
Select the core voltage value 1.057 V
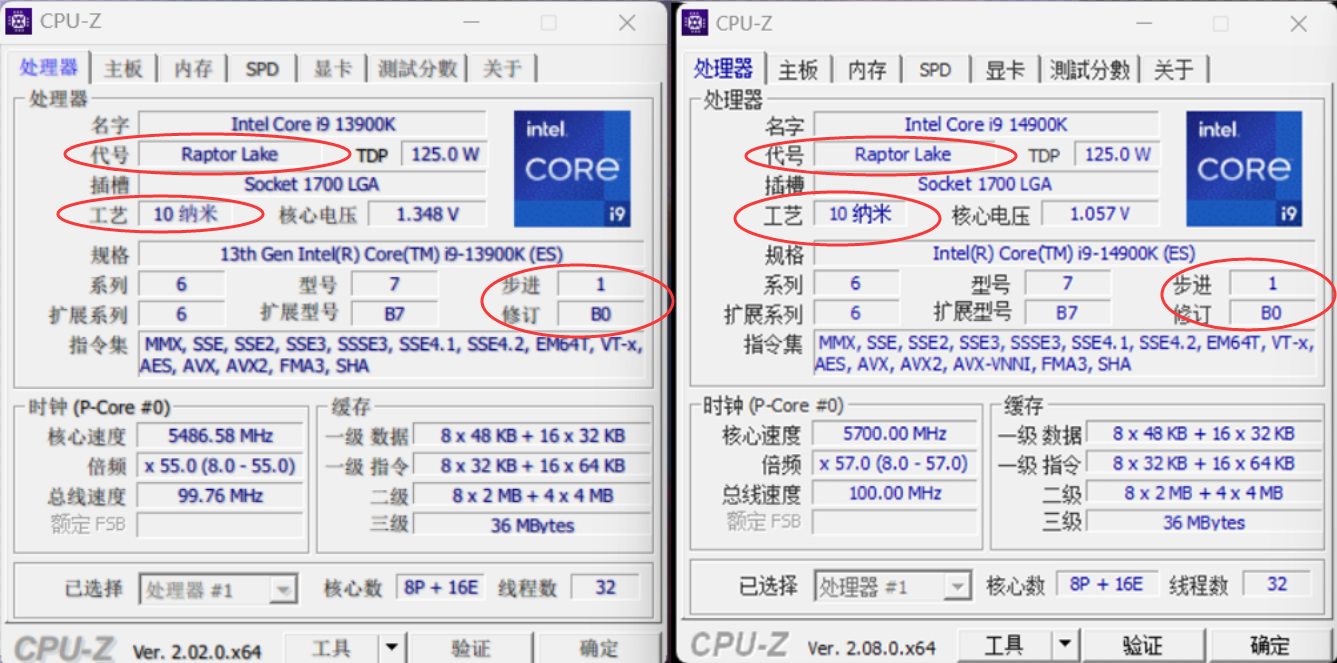pos(1100,214)
